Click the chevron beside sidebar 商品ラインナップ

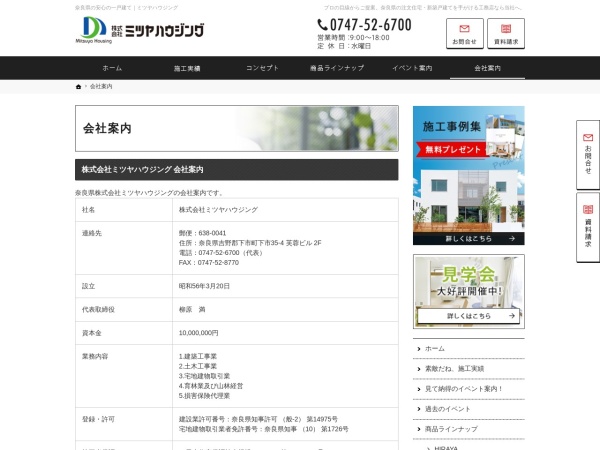(x=419, y=429)
